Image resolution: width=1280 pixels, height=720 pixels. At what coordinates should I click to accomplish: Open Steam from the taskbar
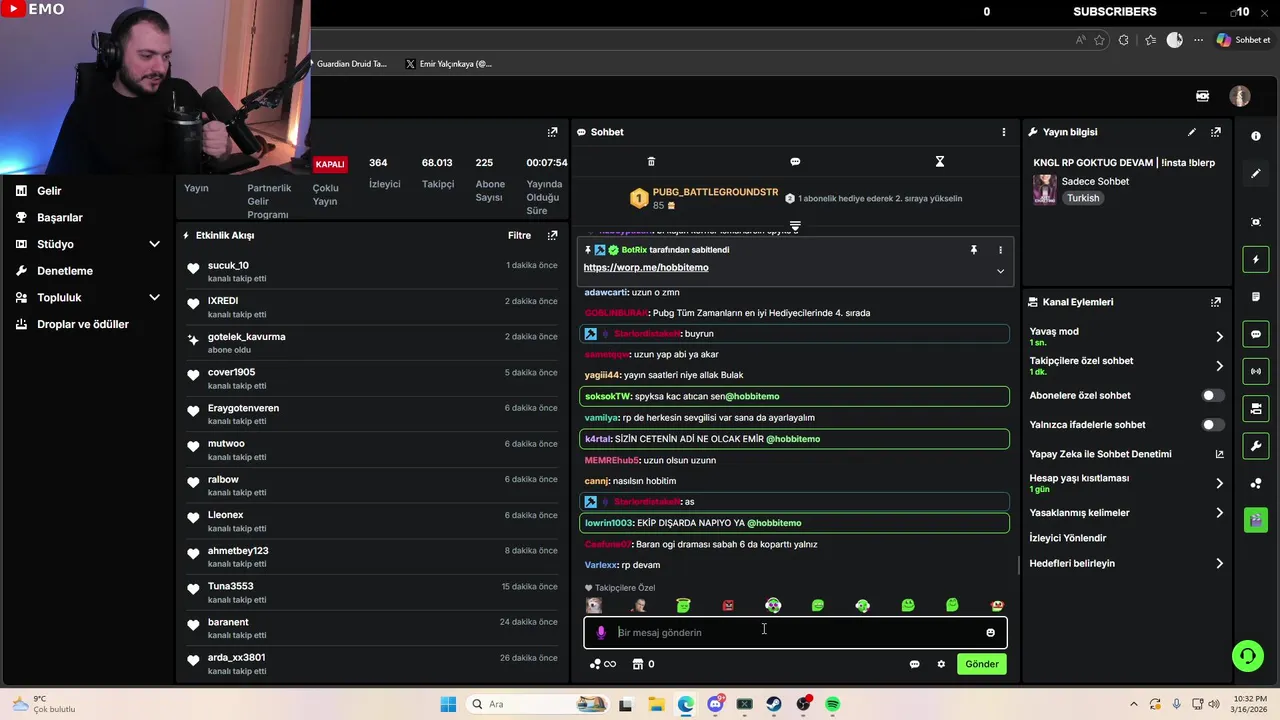coord(774,704)
